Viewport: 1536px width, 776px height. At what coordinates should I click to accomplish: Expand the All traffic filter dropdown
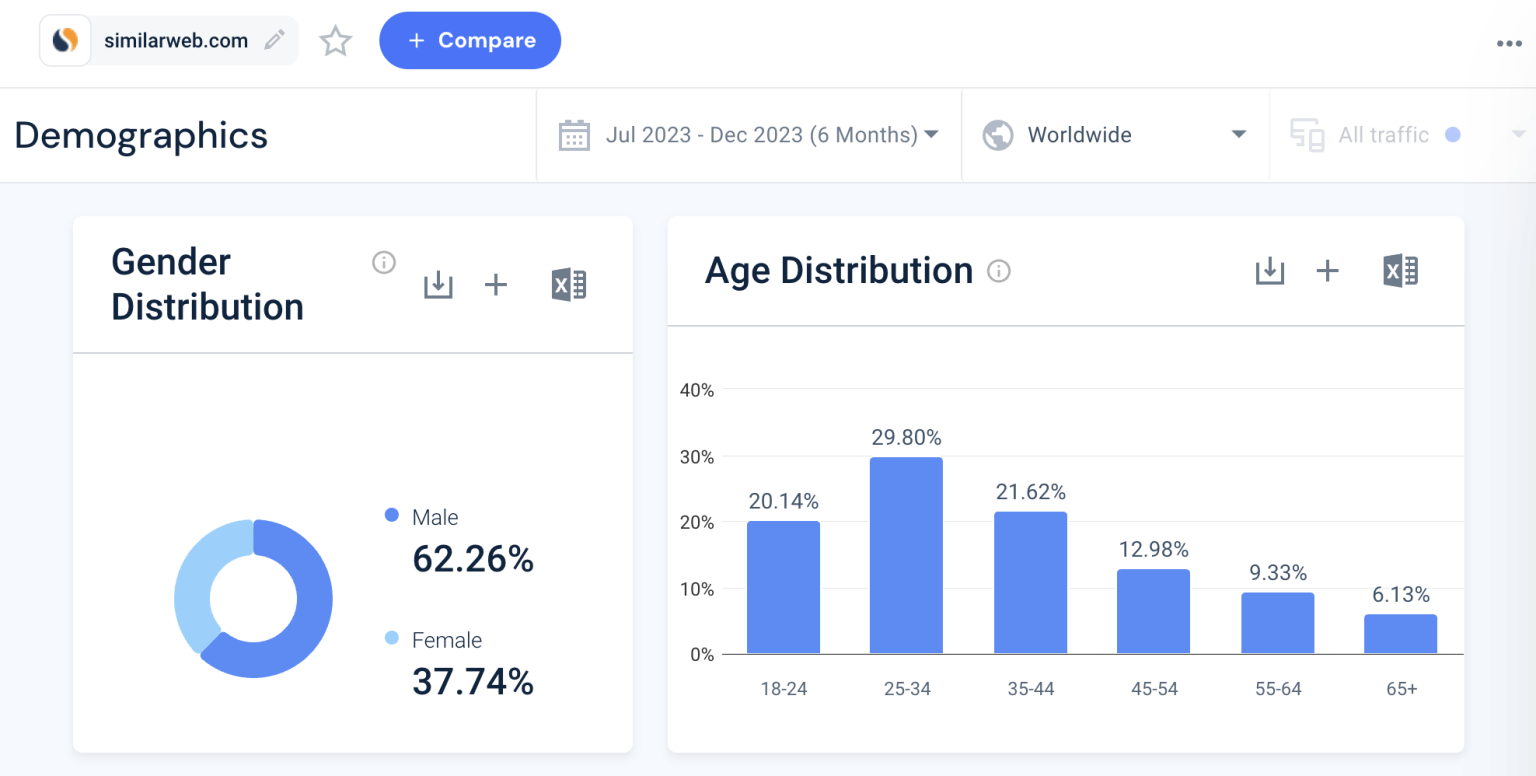click(x=1519, y=134)
